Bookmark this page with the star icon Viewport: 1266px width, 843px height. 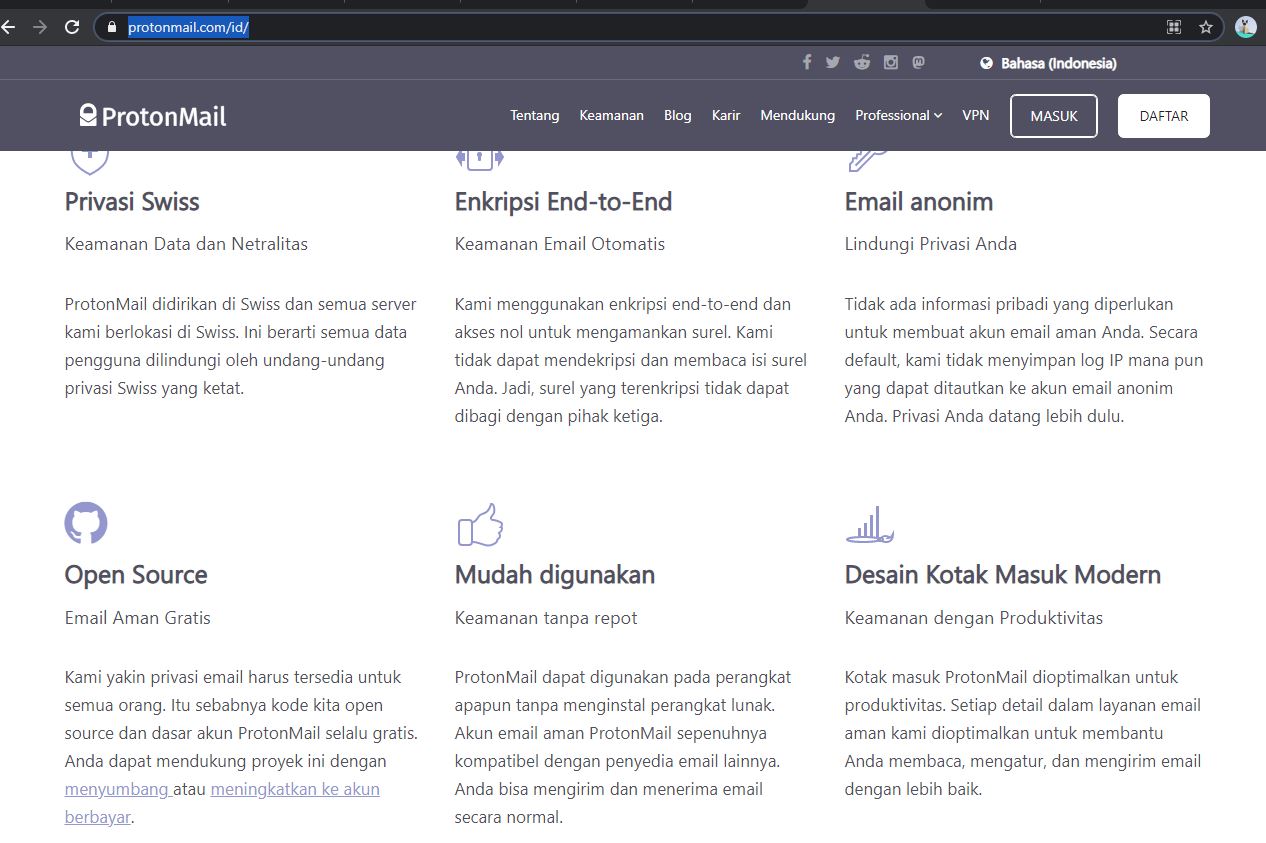pos(1206,27)
